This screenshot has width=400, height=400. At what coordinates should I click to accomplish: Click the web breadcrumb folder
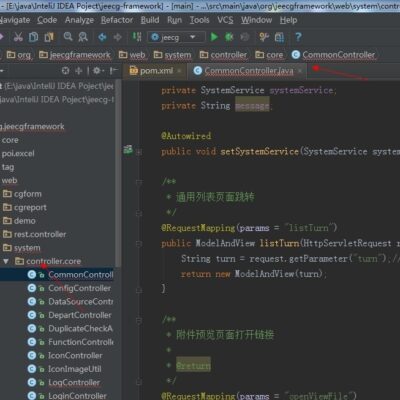tap(132, 55)
